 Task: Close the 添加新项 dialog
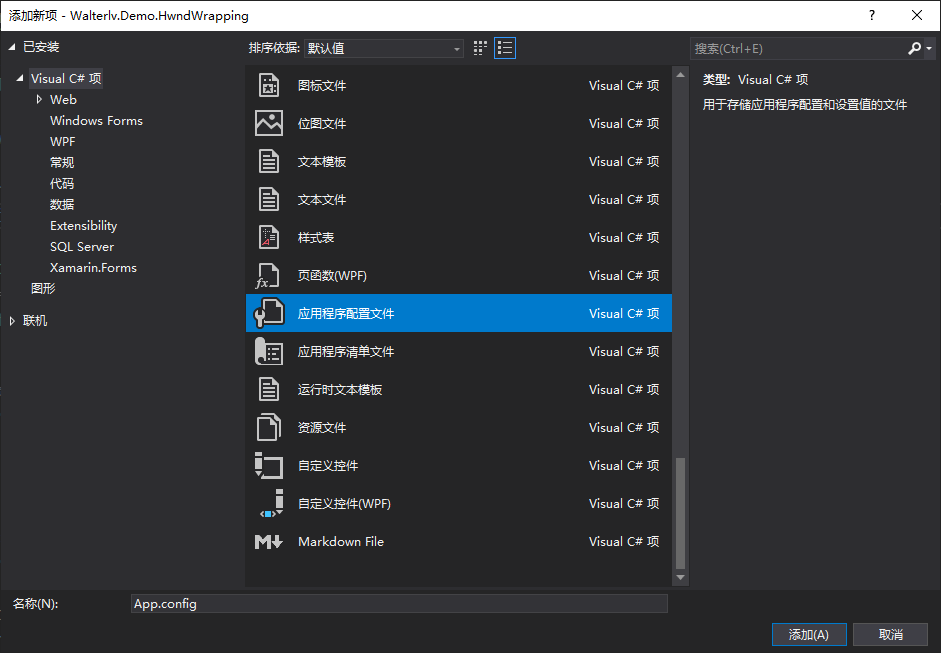click(916, 15)
